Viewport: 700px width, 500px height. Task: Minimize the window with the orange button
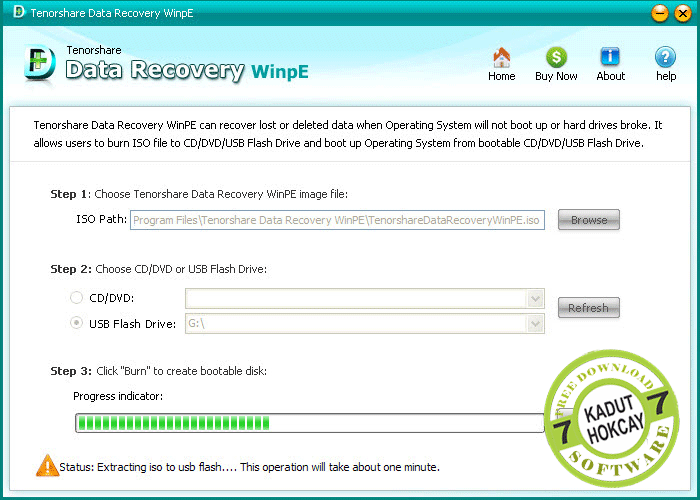(659, 13)
